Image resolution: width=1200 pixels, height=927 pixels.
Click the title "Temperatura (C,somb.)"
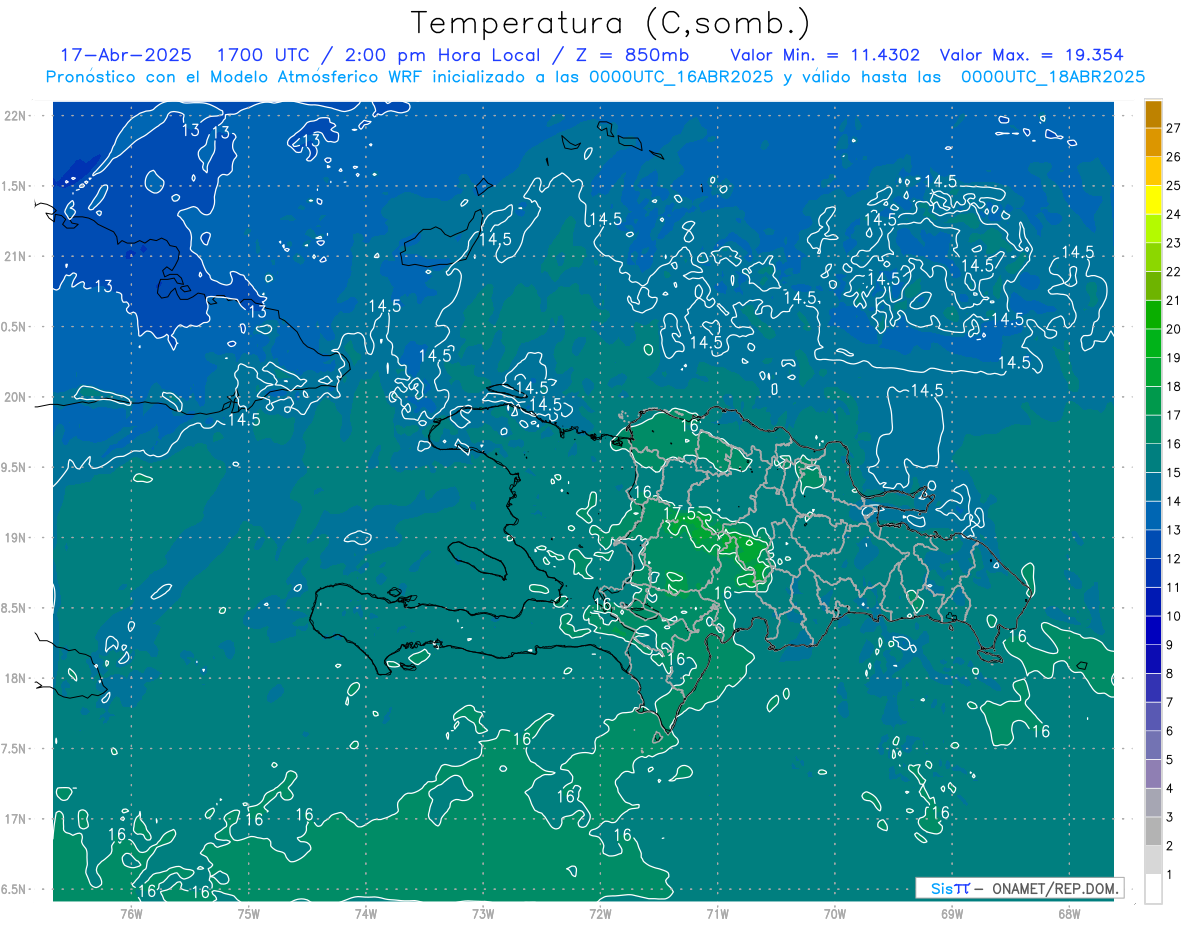pos(610,23)
